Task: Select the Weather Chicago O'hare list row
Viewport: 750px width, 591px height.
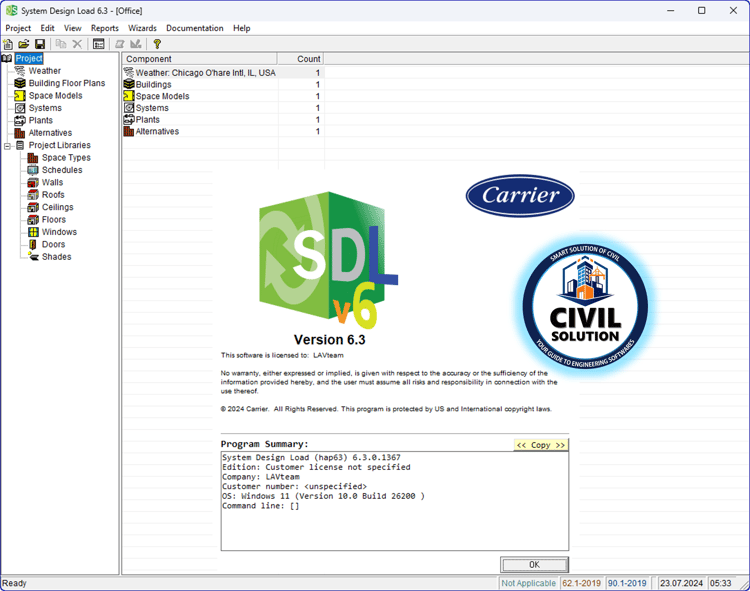Action: point(223,73)
